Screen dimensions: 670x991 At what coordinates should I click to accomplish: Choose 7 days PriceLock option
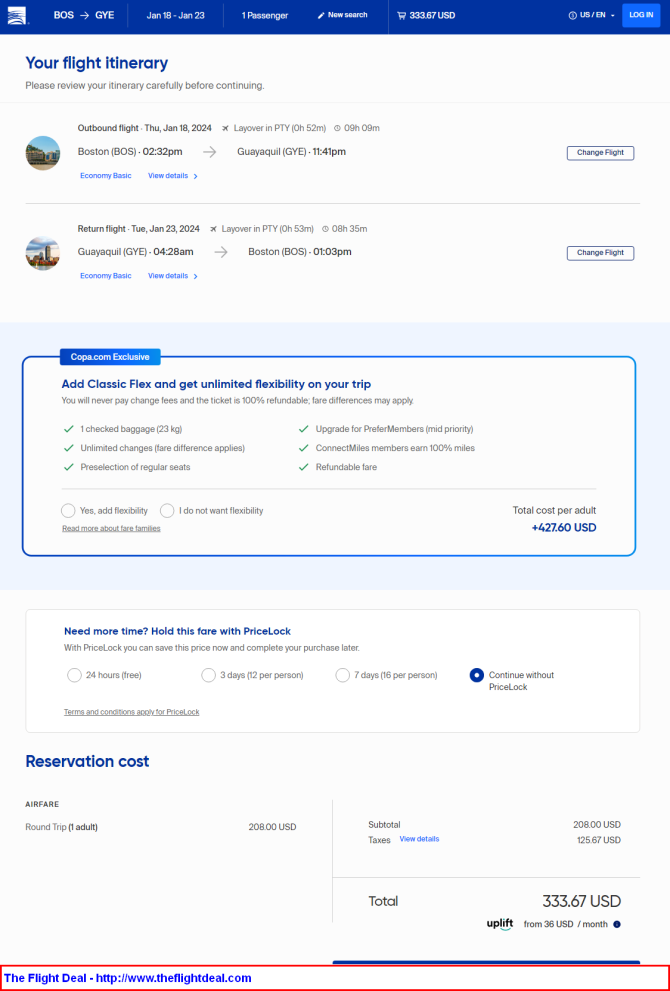click(343, 675)
